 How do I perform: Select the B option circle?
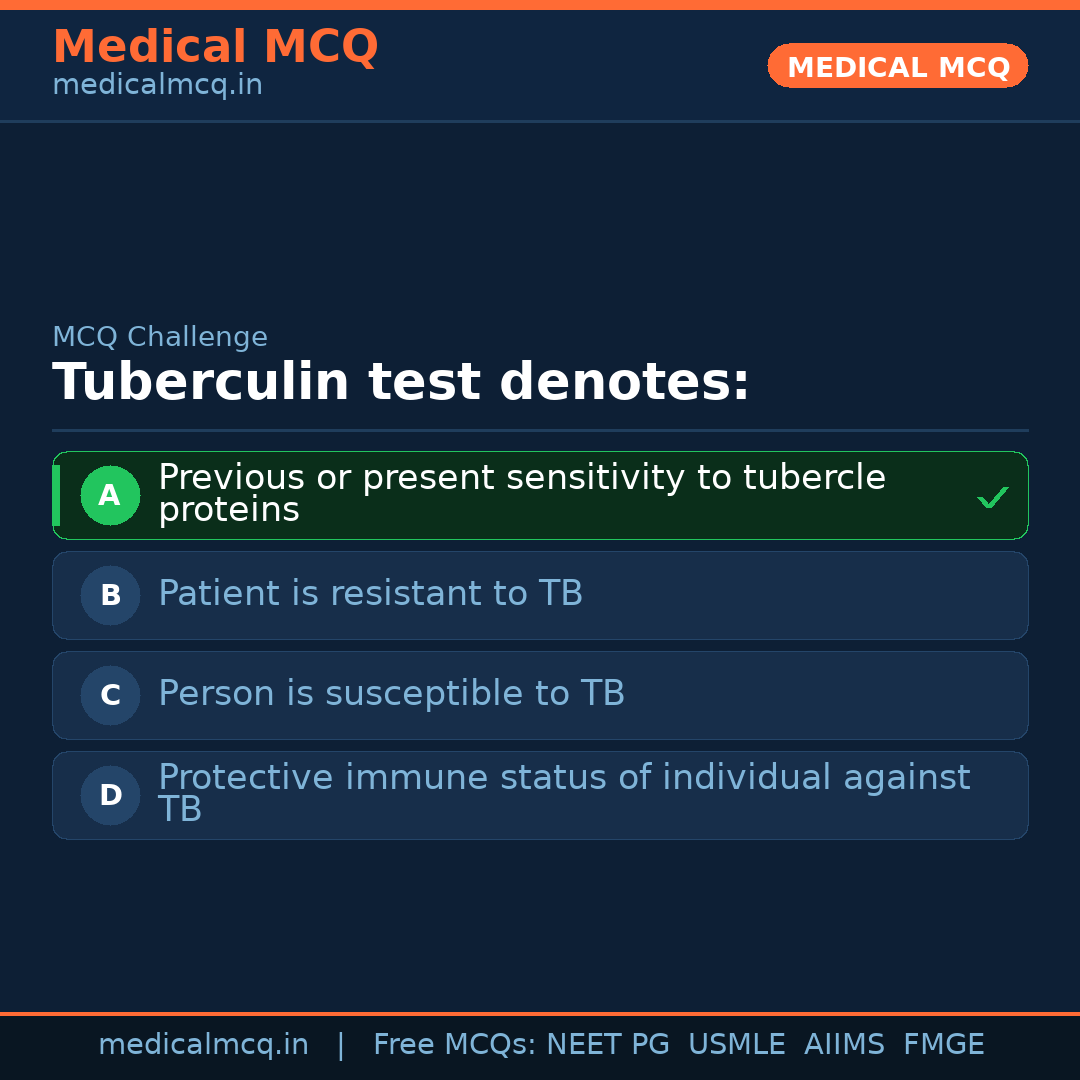(110, 595)
